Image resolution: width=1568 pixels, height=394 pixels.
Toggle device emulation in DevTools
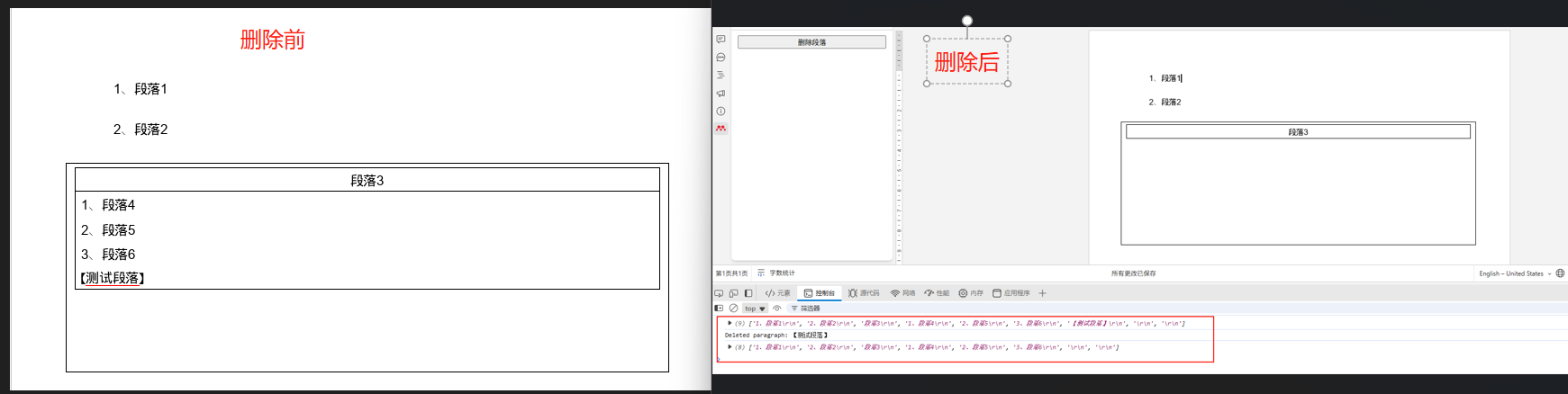tap(733, 293)
